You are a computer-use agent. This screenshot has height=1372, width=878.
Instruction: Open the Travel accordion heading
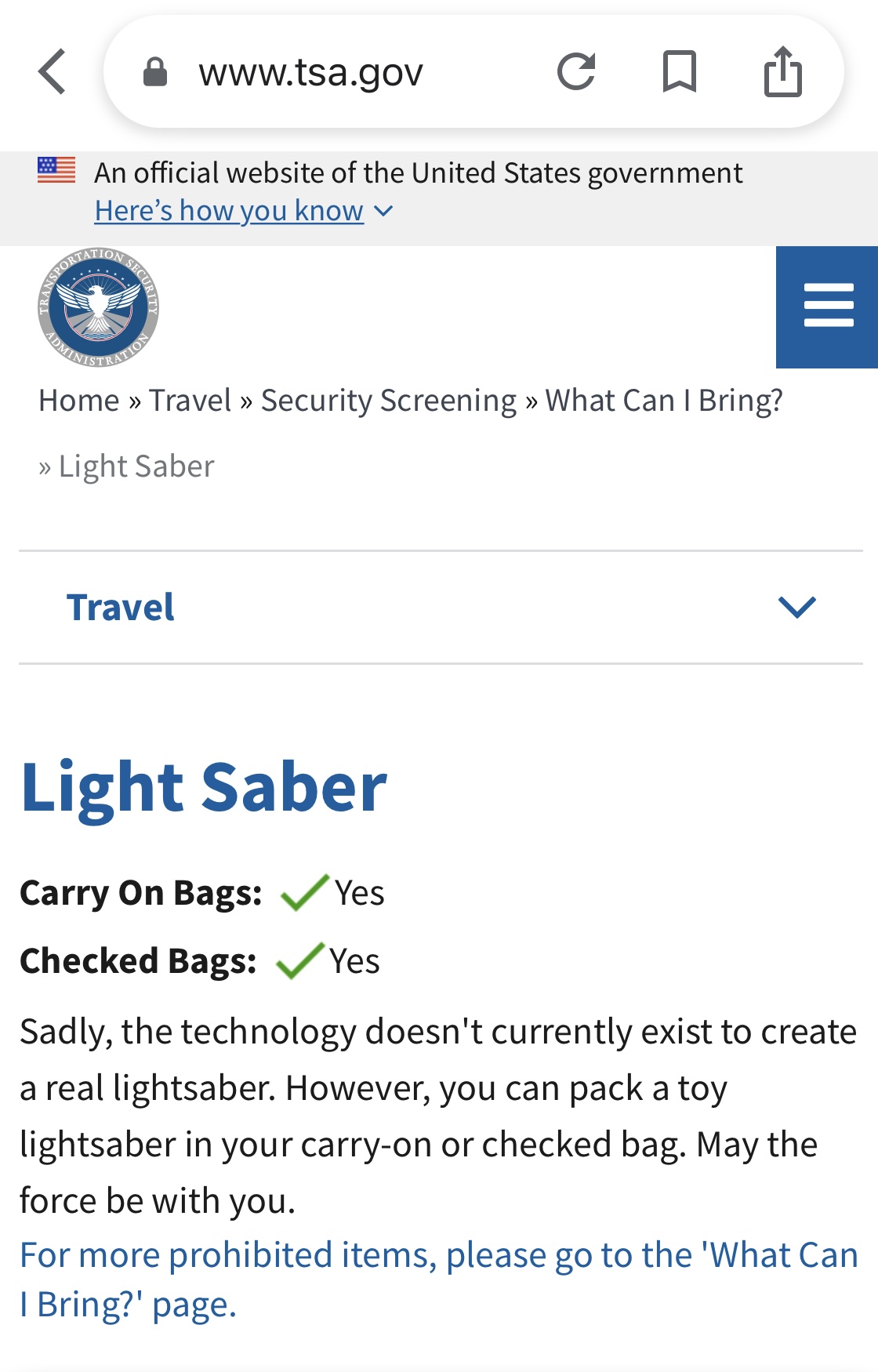click(x=121, y=607)
